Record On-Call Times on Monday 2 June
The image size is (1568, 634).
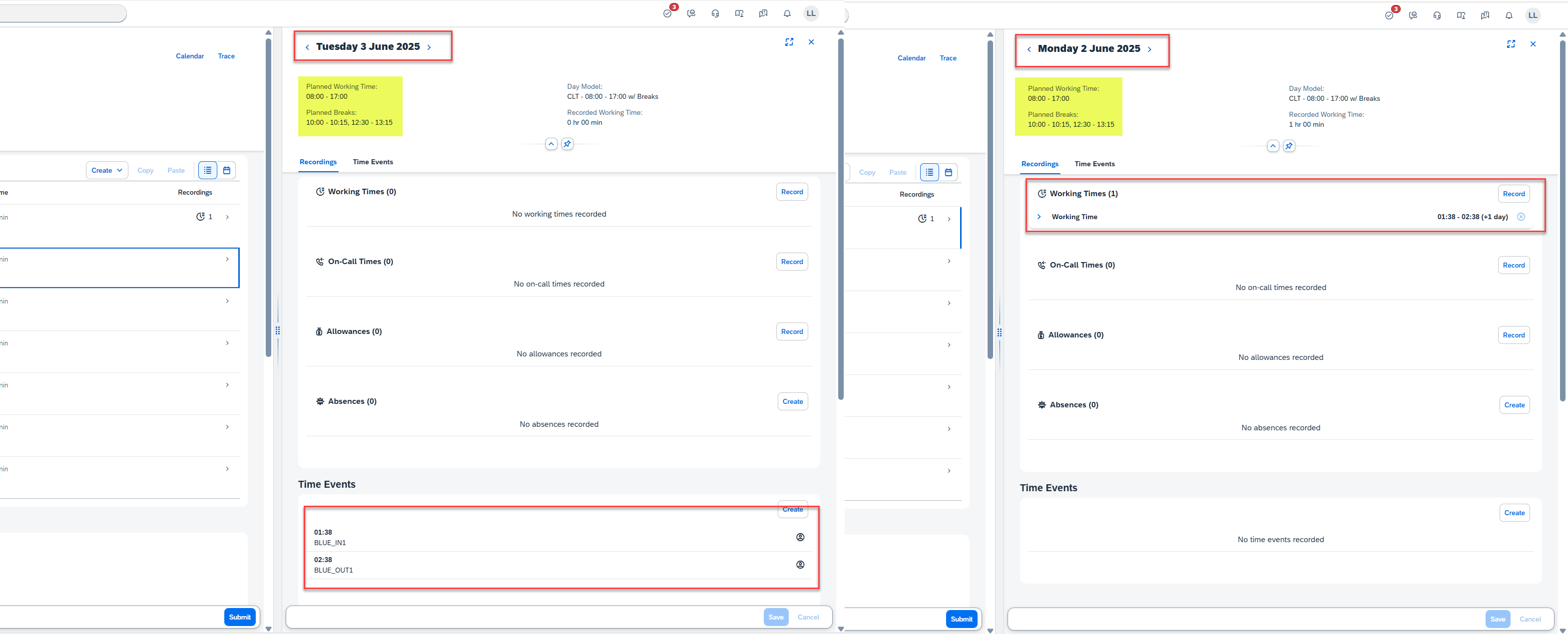(x=1514, y=265)
